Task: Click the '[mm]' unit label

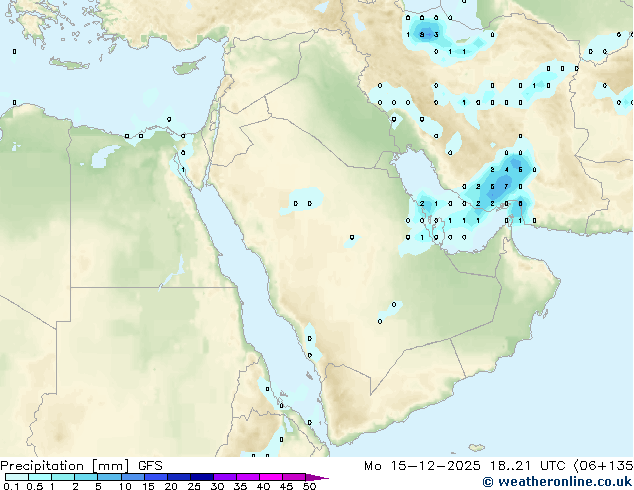Action: click(x=110, y=466)
